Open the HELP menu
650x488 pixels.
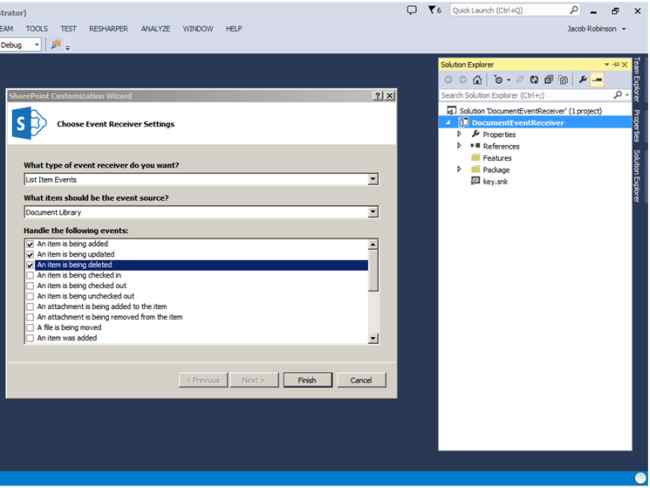[233, 29]
